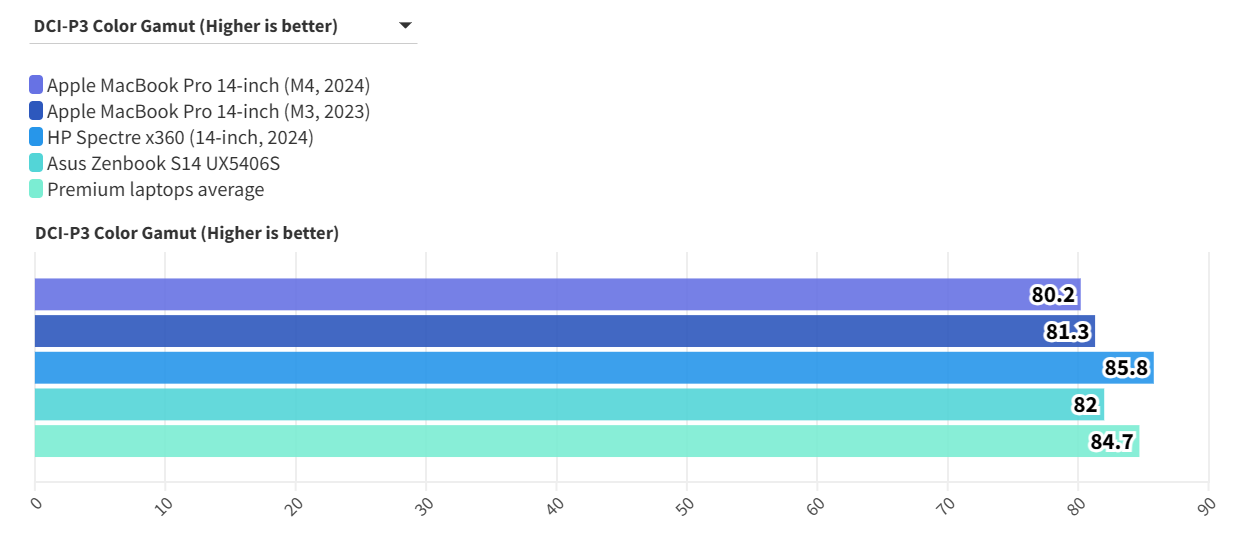Hide Apple MacBook Pro 14-inch (M3, 2023) series

coord(208,111)
